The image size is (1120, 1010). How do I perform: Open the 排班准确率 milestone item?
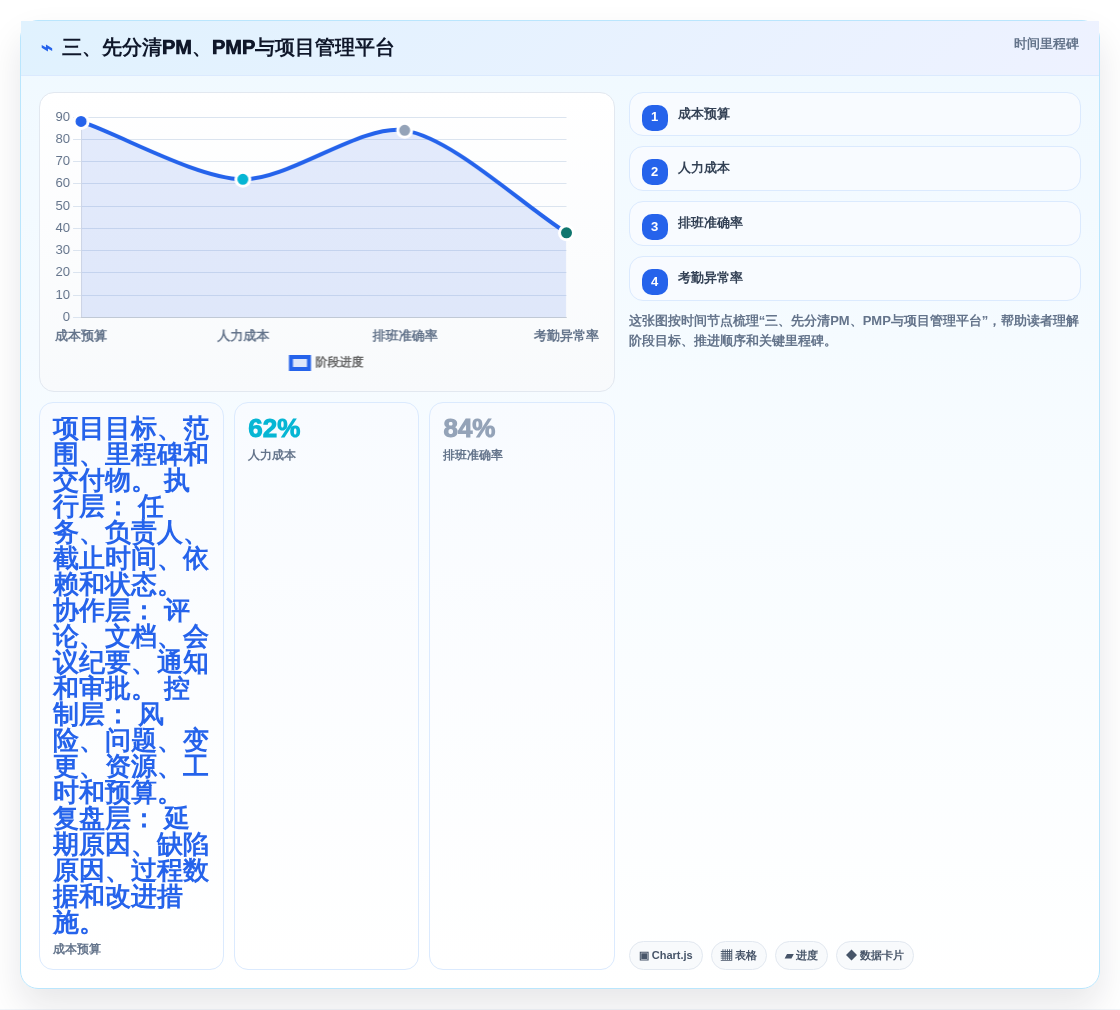[x=854, y=224]
